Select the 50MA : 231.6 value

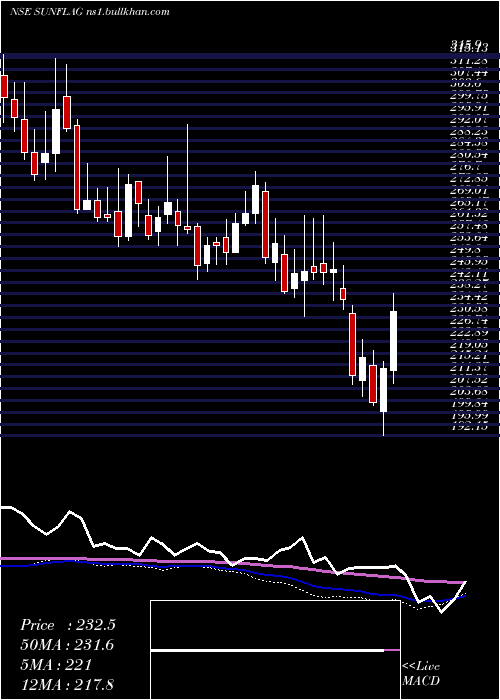click(67, 645)
